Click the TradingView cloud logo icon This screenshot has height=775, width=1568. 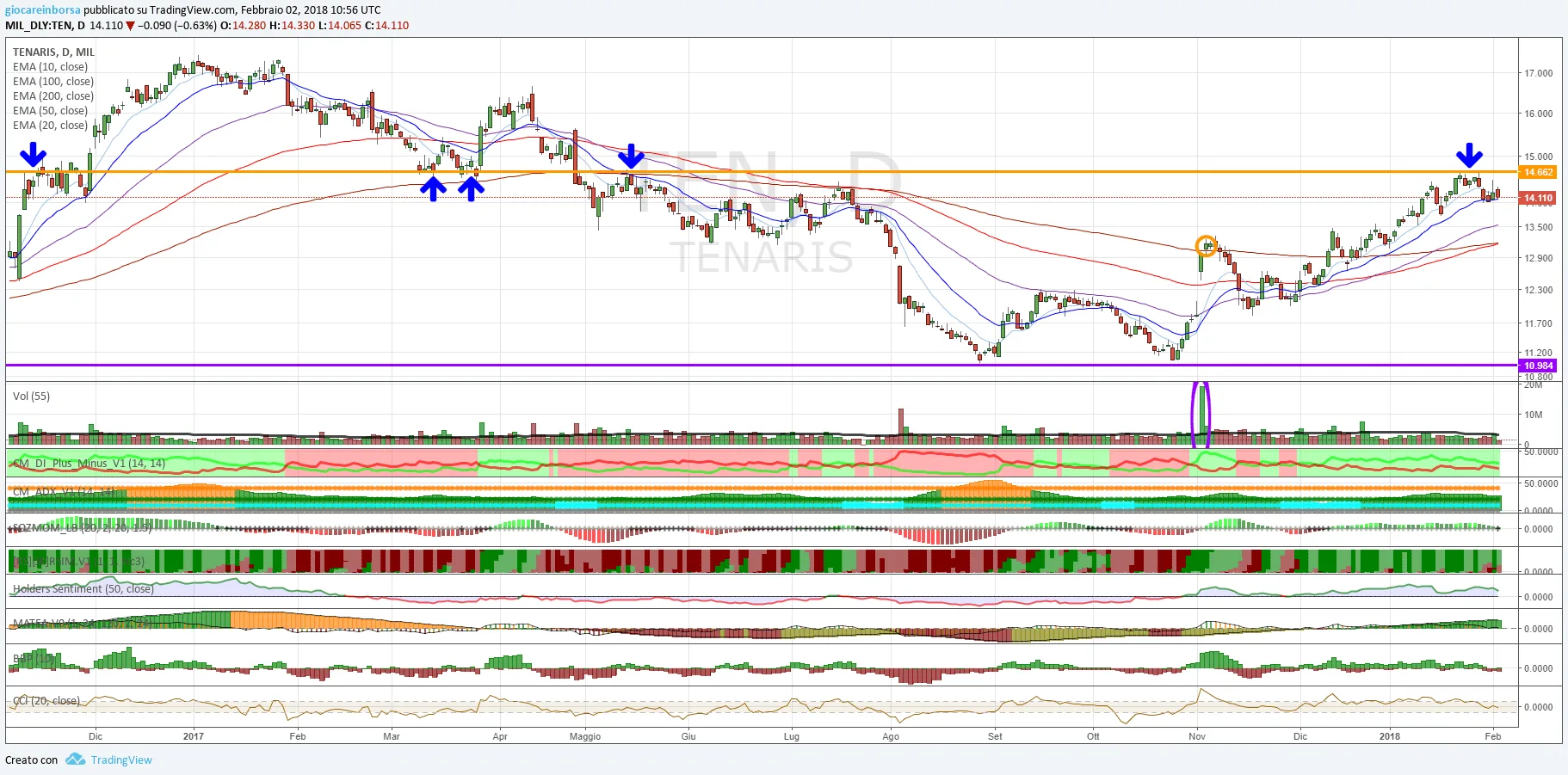(x=76, y=760)
